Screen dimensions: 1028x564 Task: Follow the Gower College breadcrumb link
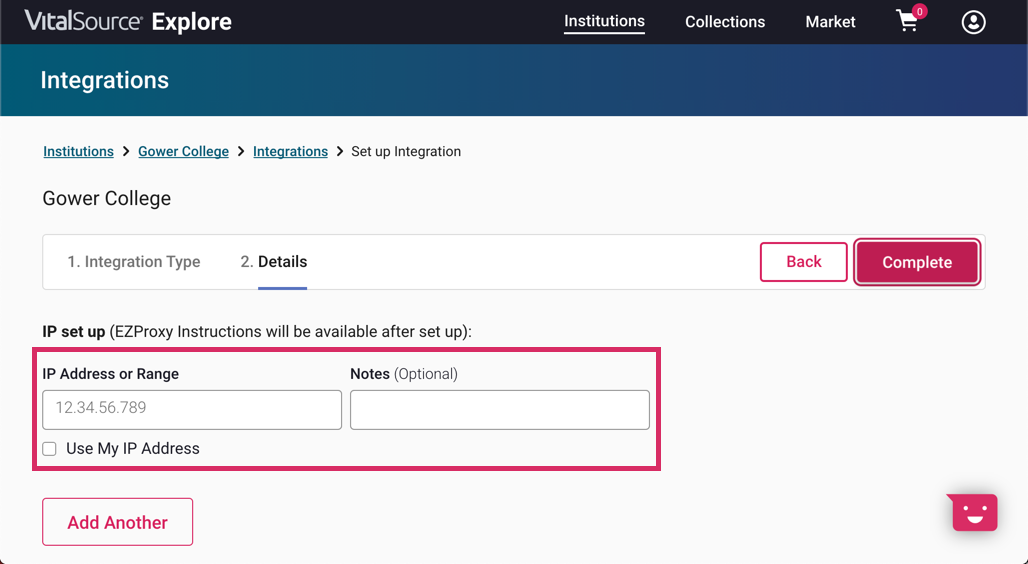[183, 152]
